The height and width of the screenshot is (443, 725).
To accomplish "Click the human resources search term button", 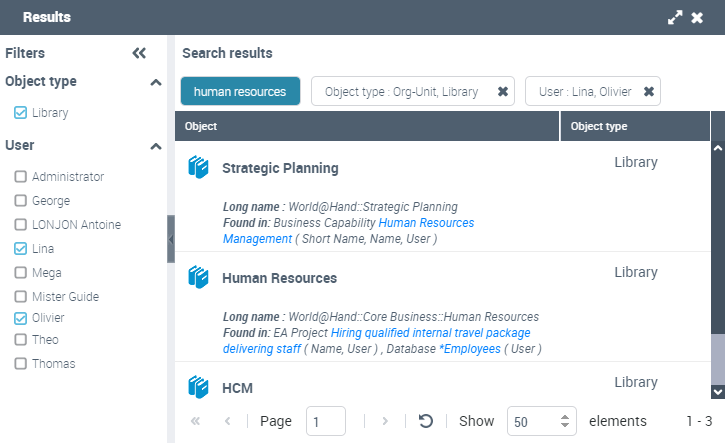I will (240, 92).
